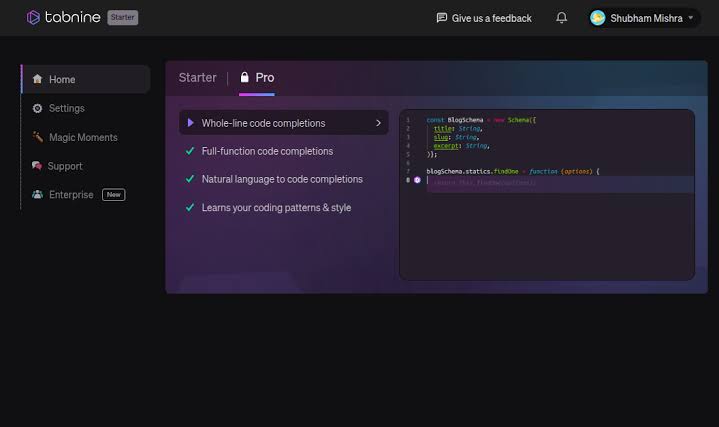The image size is (719, 427).
Task: Click the Settings gear icon
Action: (38, 108)
